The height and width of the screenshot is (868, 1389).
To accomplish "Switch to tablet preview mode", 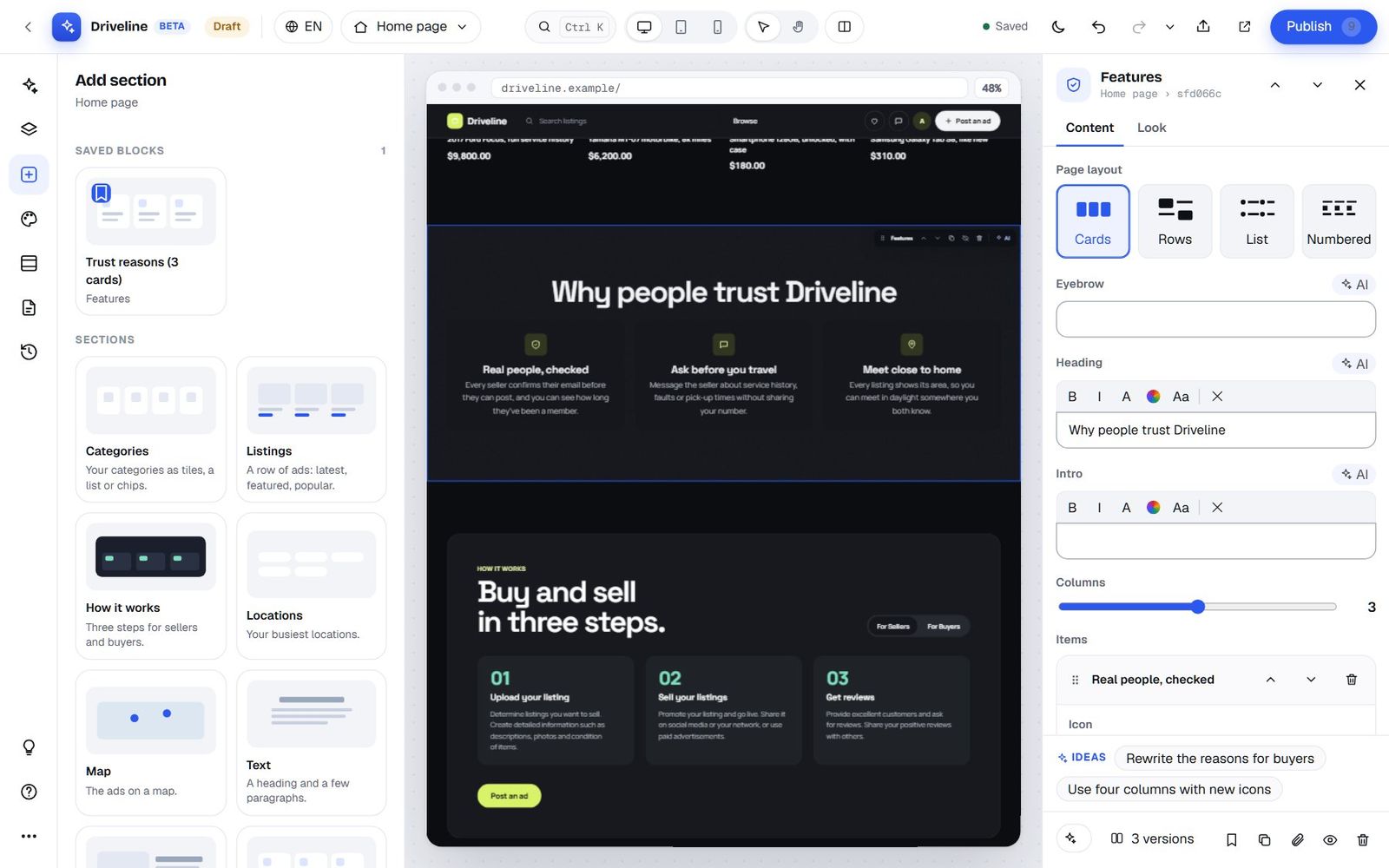I will 681,27.
